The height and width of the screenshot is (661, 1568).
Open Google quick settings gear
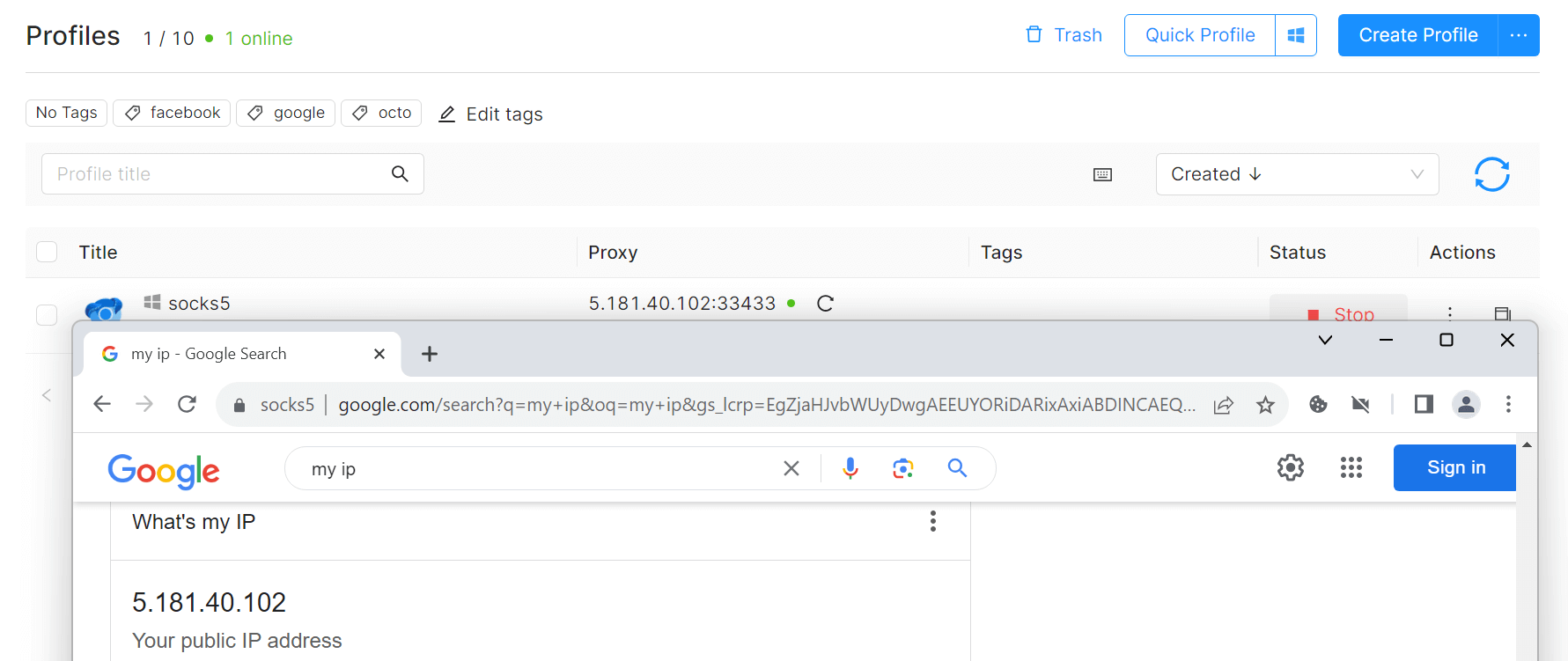(1291, 467)
